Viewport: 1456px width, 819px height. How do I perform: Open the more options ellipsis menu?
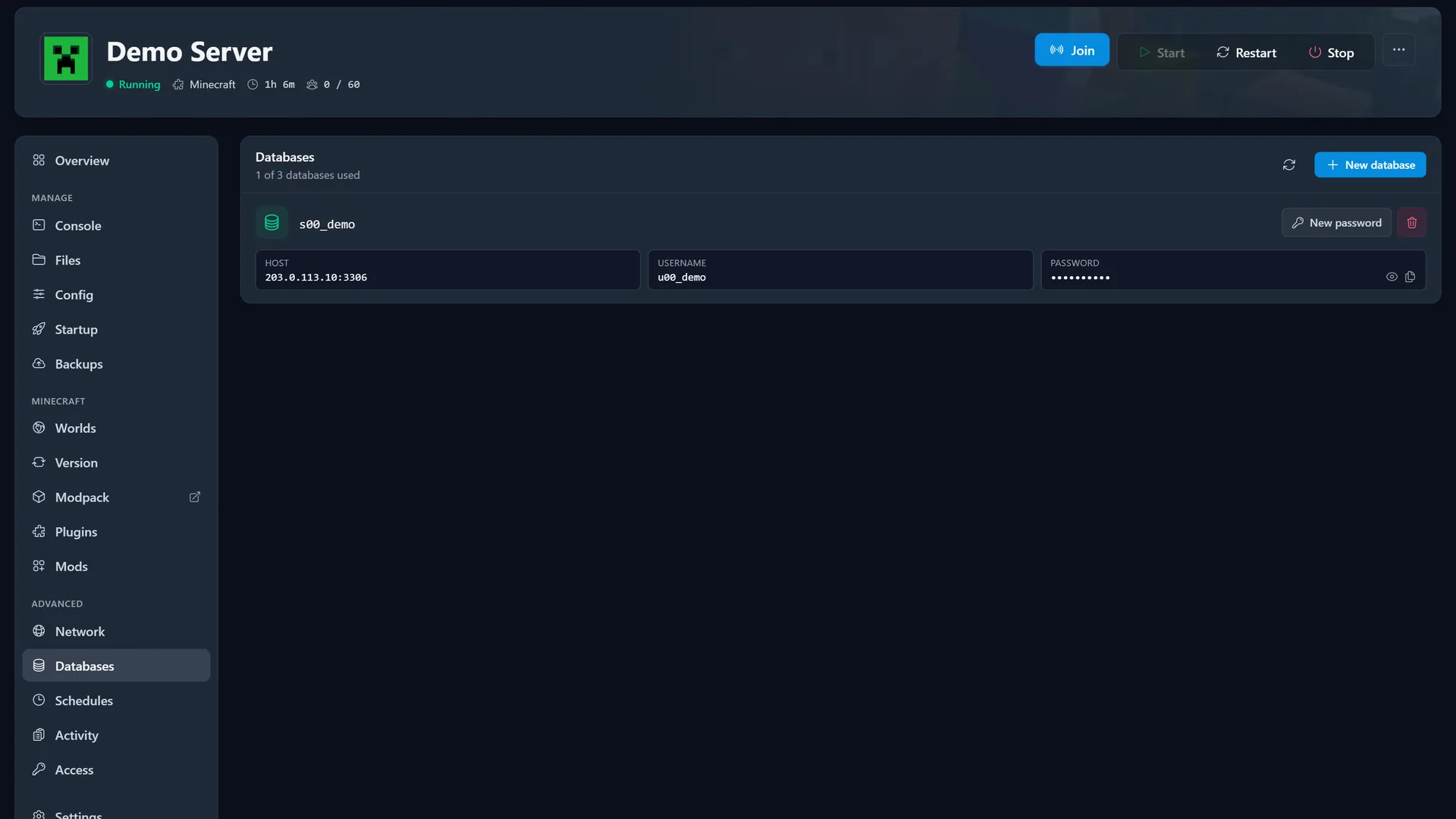pos(1398,50)
